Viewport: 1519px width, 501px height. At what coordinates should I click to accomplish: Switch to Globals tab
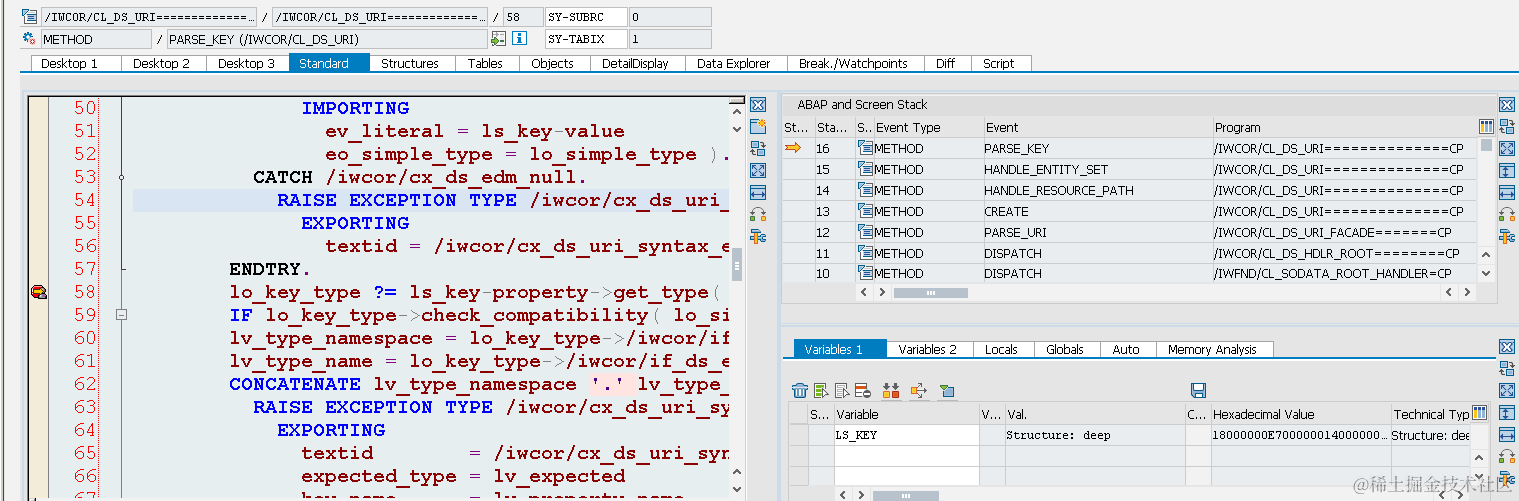[x=1065, y=349]
